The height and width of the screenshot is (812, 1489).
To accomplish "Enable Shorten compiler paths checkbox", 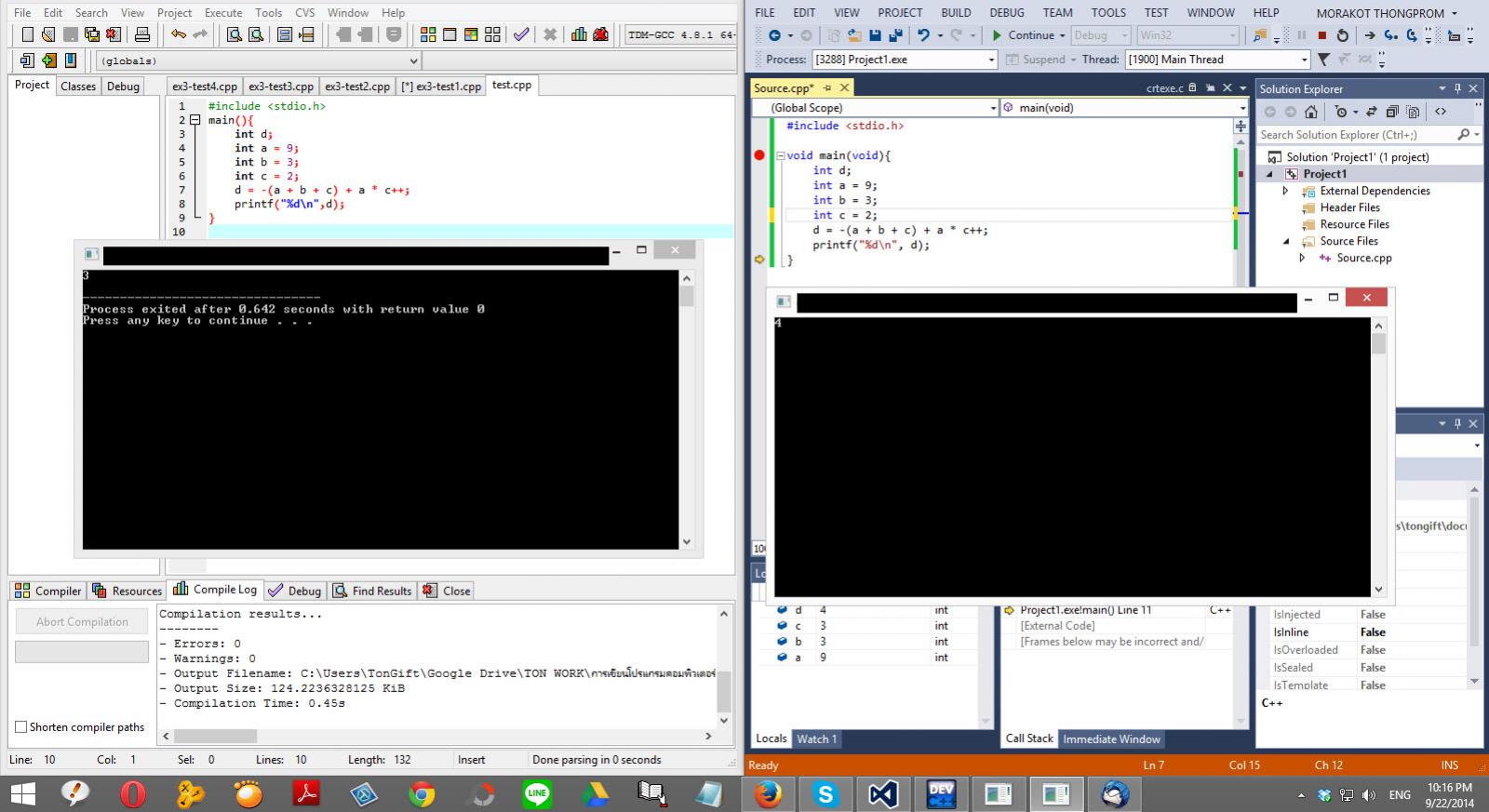I will coord(21,727).
